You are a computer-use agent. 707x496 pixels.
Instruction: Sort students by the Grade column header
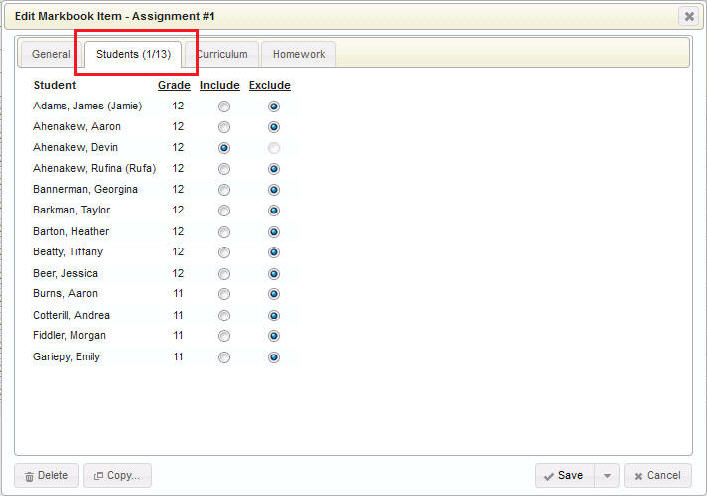pos(174,85)
